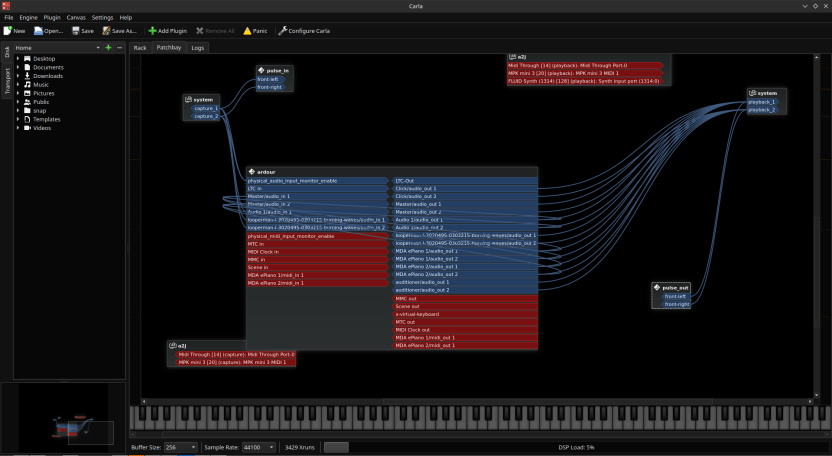This screenshot has width=832, height=456.
Task: Open the Engine menu
Action: pos(29,18)
